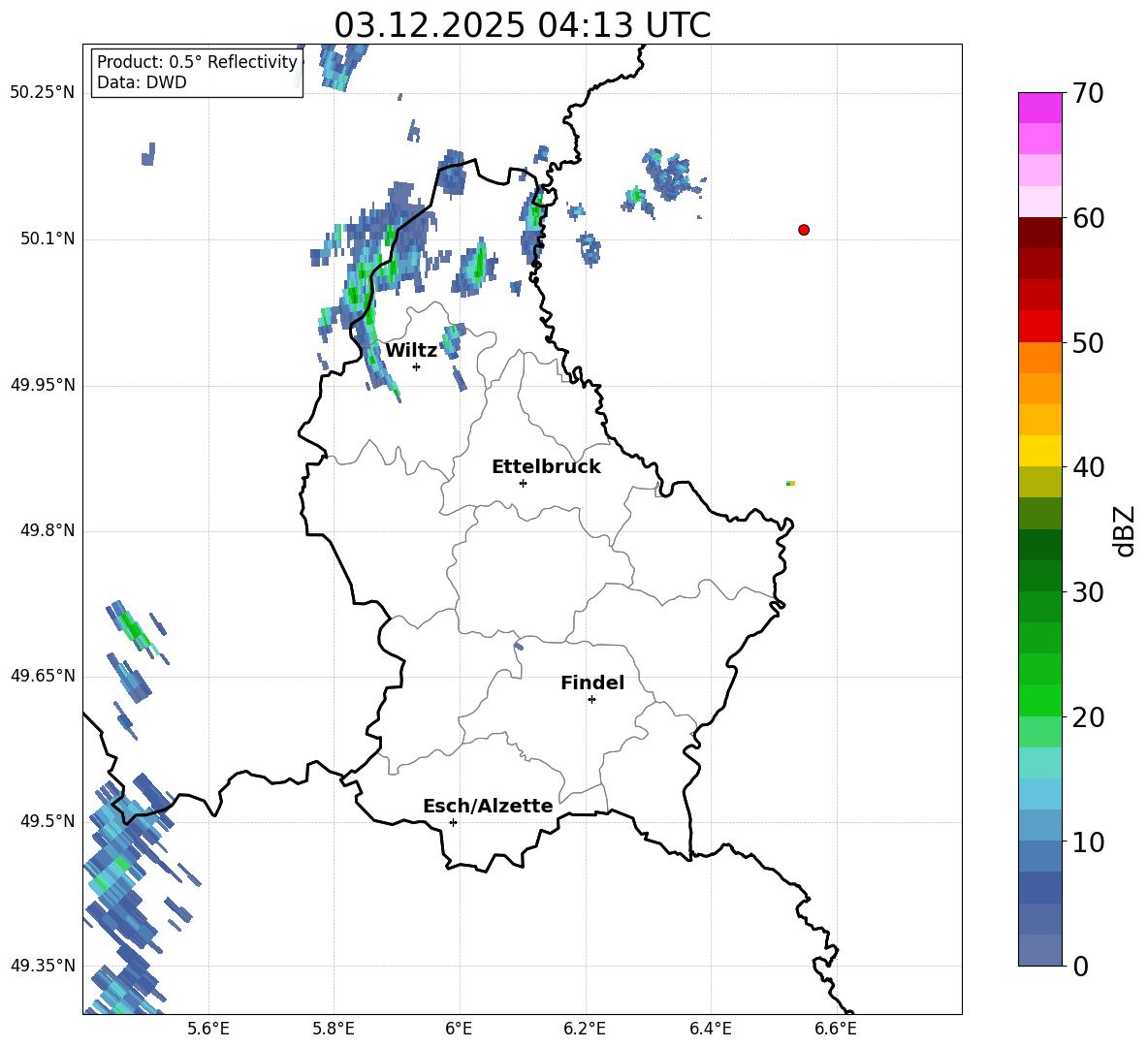The height and width of the screenshot is (1048, 1148).
Task: Click the 50.25°N latitude label
Action: tap(43, 93)
